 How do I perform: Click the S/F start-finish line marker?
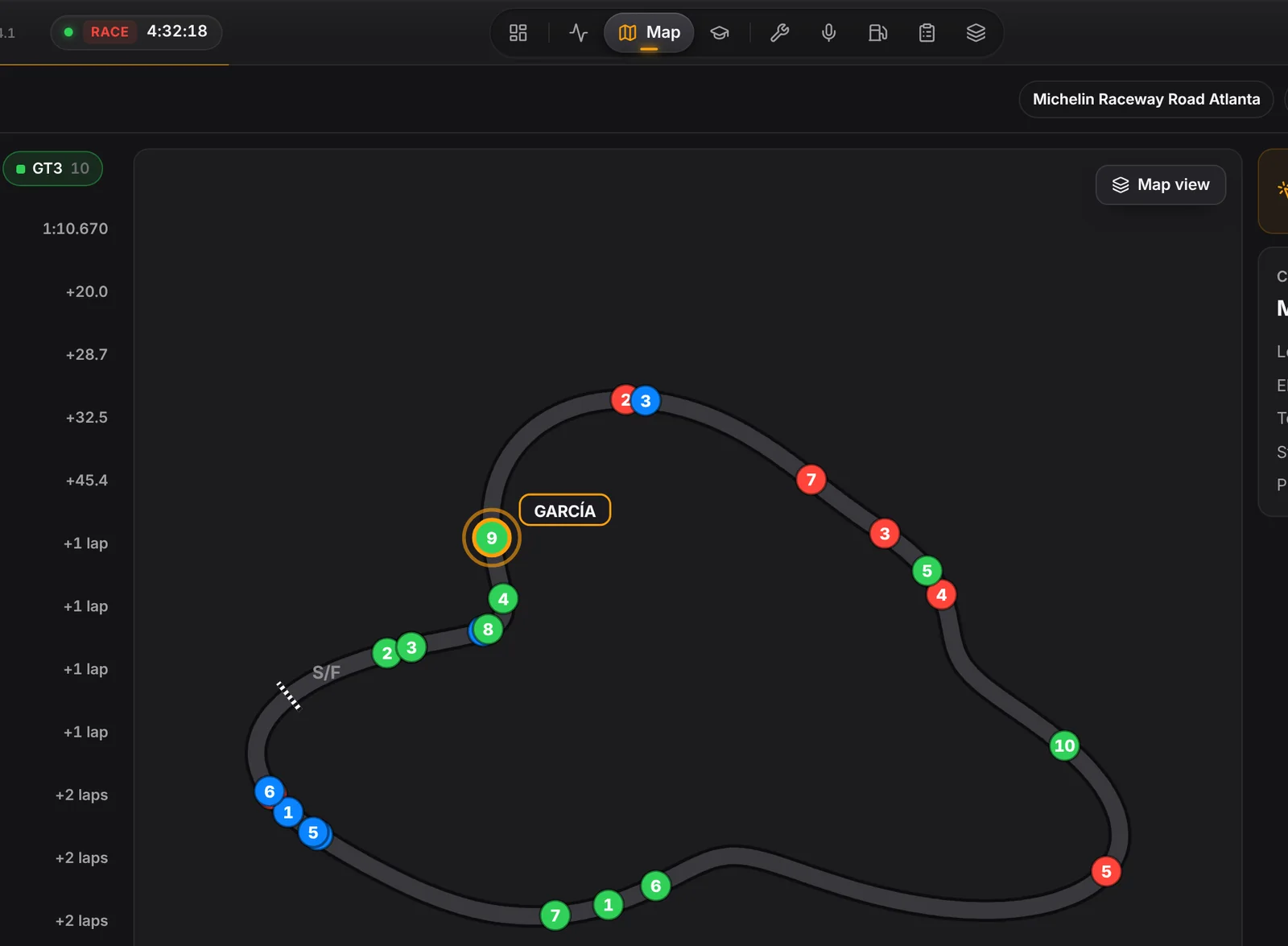288,696
